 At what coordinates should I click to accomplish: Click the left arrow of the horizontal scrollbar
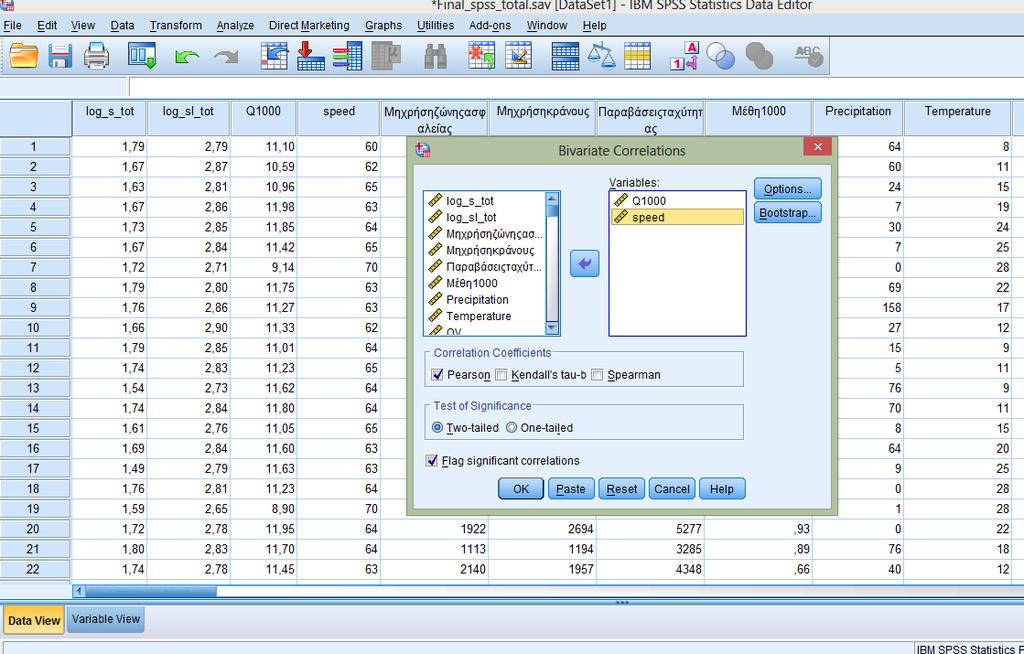[79, 591]
